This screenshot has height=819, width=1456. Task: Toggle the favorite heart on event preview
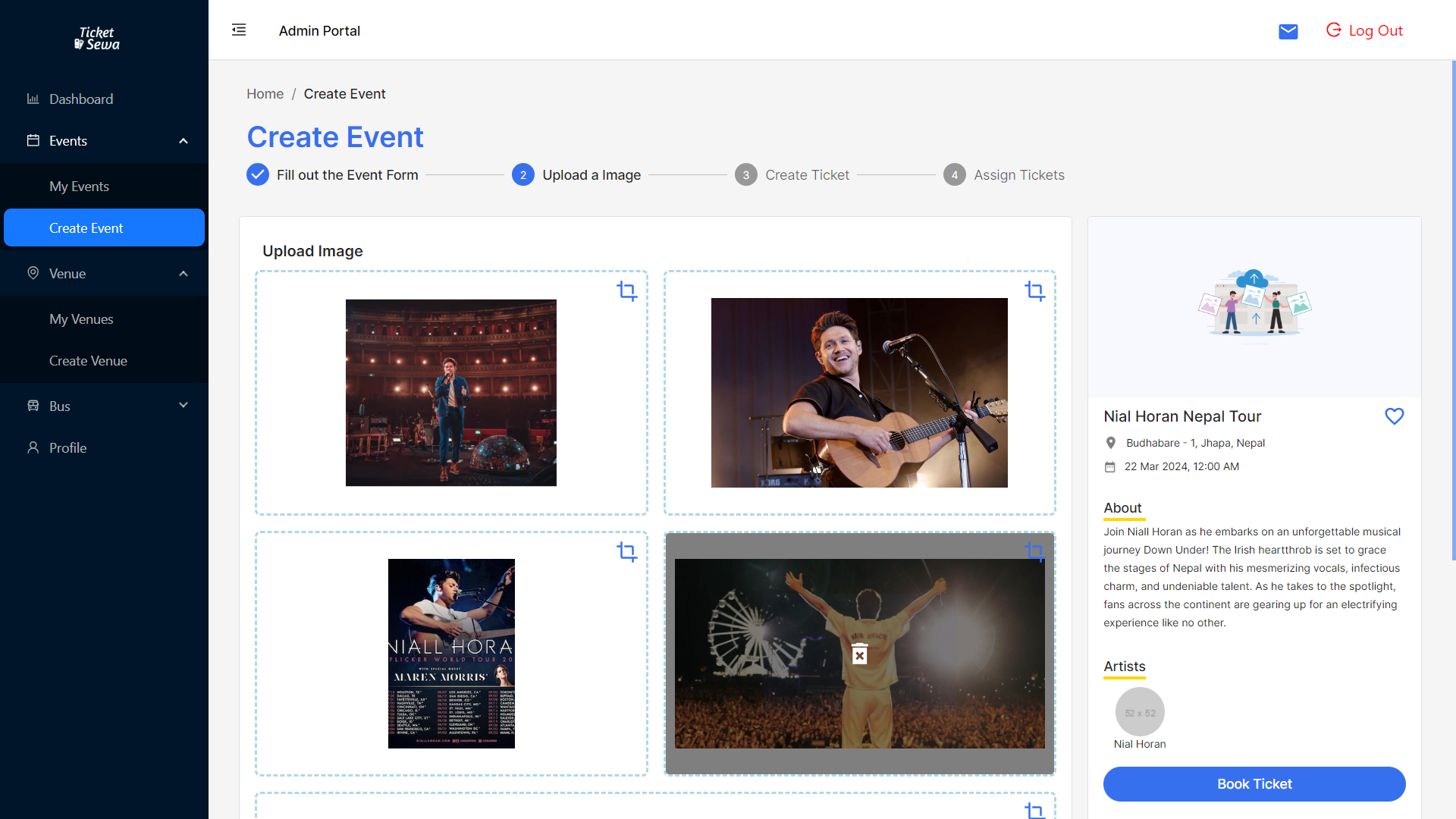[x=1394, y=416]
